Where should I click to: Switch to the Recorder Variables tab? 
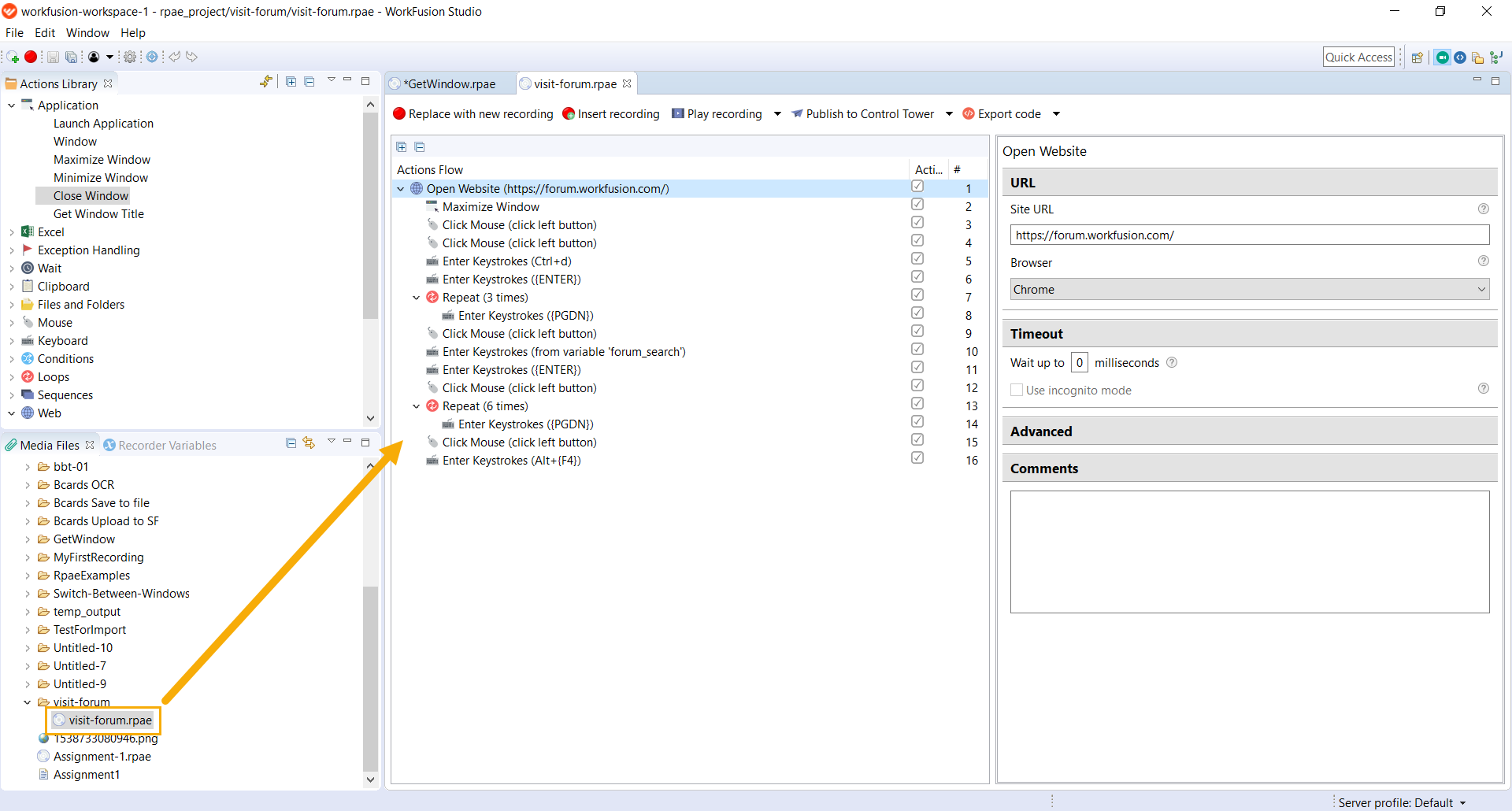tap(160, 445)
